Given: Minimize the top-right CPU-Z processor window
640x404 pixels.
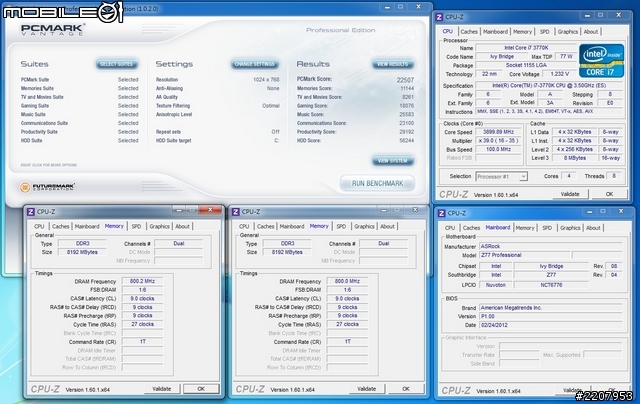Looking at the screenshot, I should tap(587, 16).
